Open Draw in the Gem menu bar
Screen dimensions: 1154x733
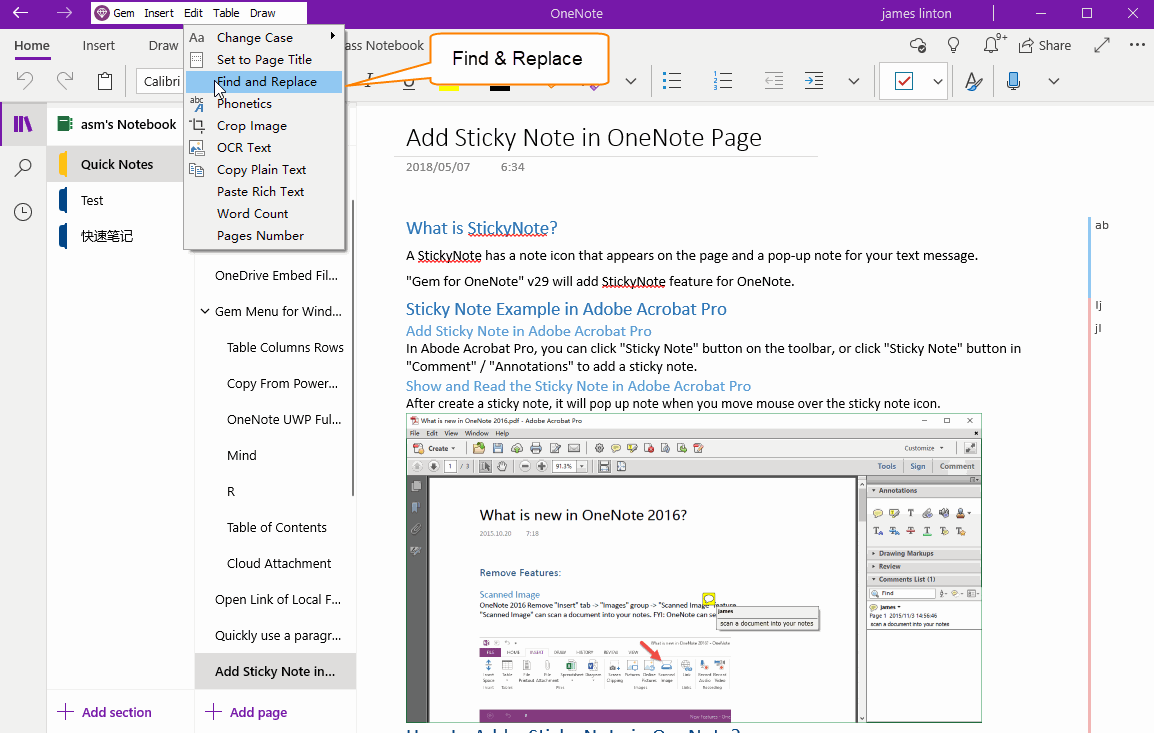tap(263, 13)
